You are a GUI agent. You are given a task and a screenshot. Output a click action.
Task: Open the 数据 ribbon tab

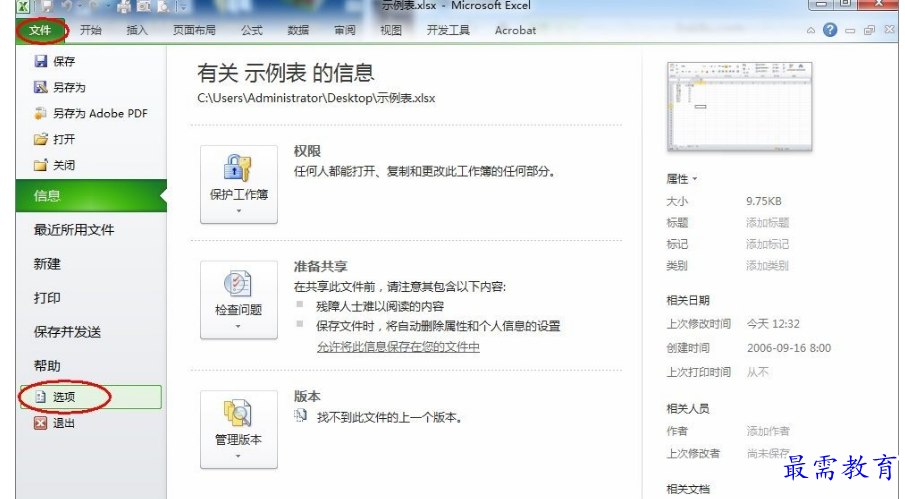[298, 30]
